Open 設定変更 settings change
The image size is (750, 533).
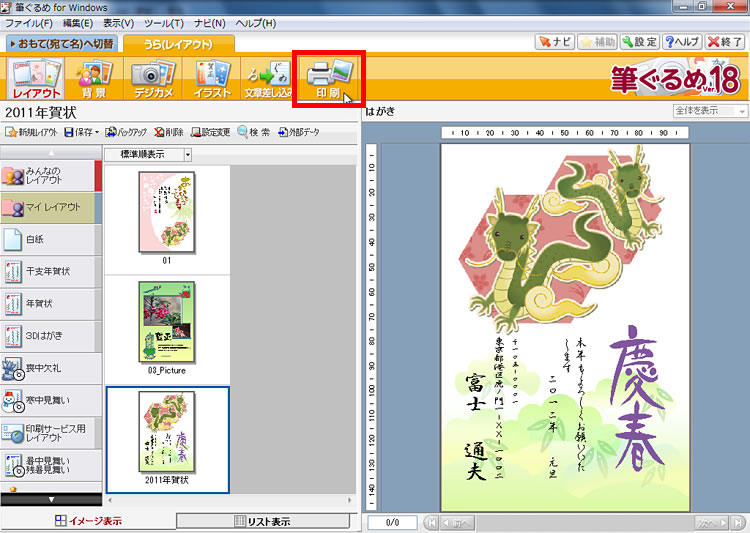[210, 132]
